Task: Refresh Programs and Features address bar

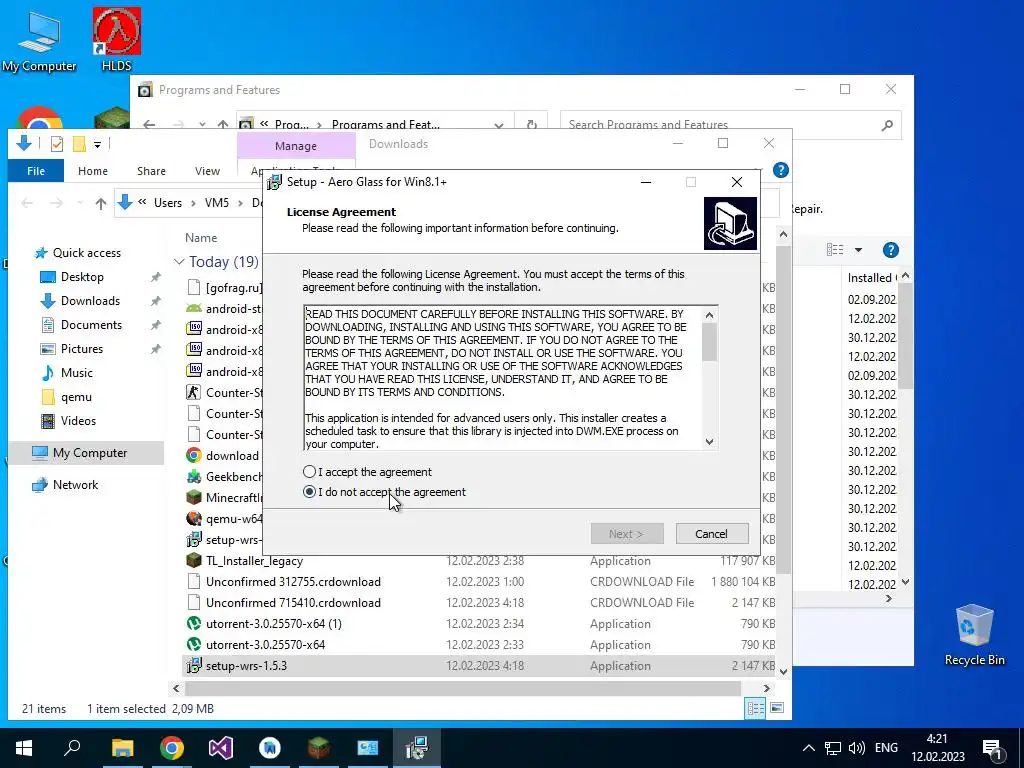Action: coord(532,124)
